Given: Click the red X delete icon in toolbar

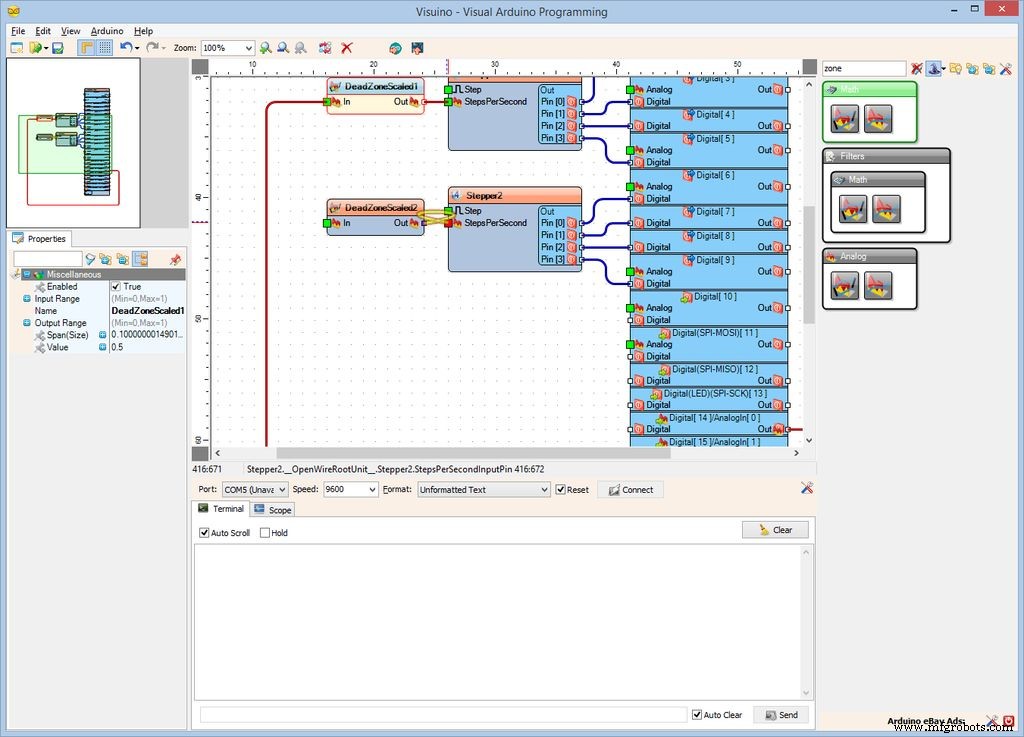Looking at the screenshot, I should [x=347, y=48].
